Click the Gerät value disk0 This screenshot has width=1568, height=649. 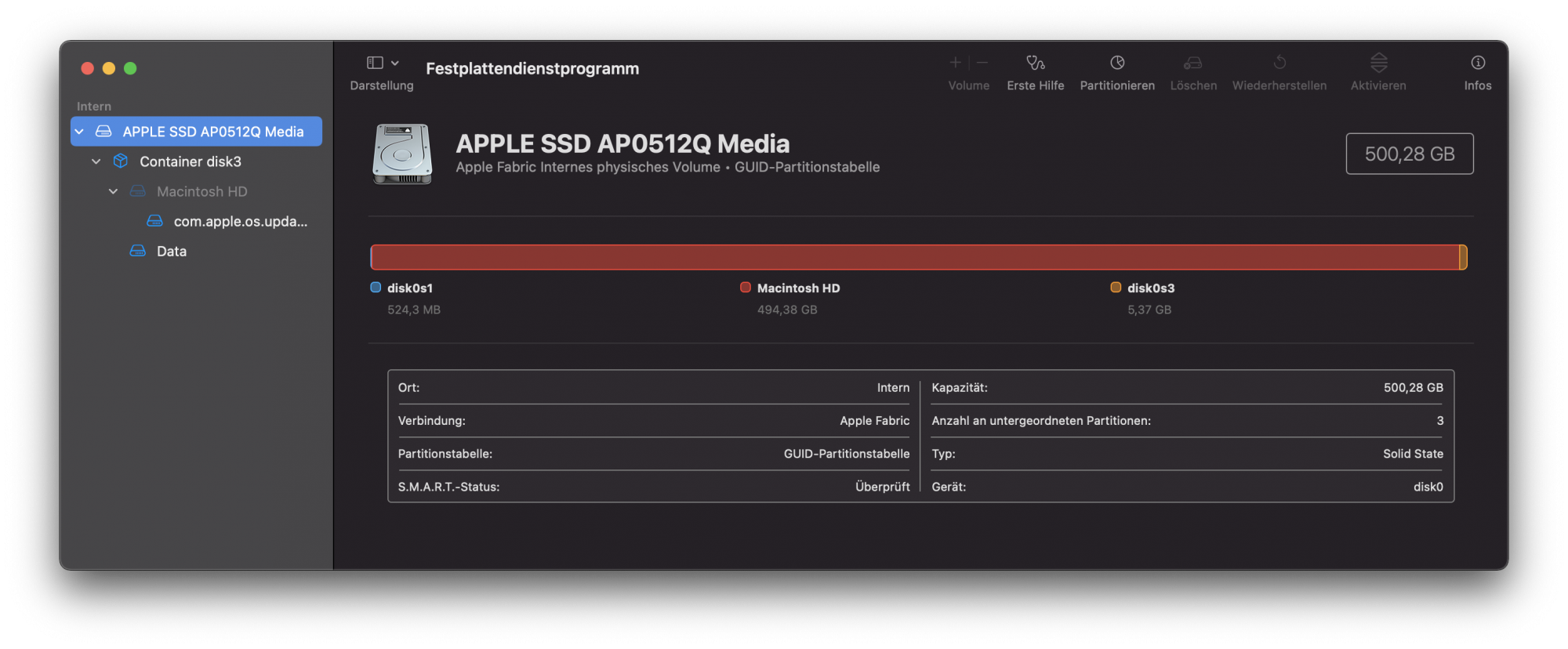coord(1428,487)
